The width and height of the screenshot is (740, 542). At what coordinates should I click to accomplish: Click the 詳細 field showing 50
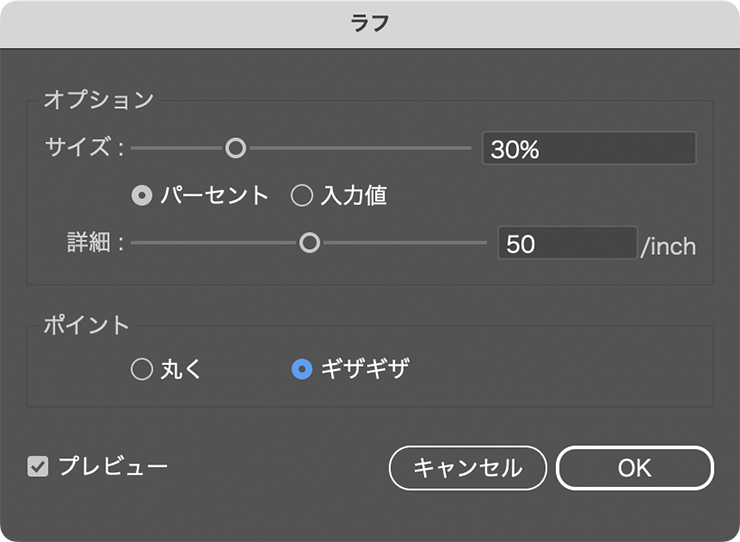(x=566, y=243)
